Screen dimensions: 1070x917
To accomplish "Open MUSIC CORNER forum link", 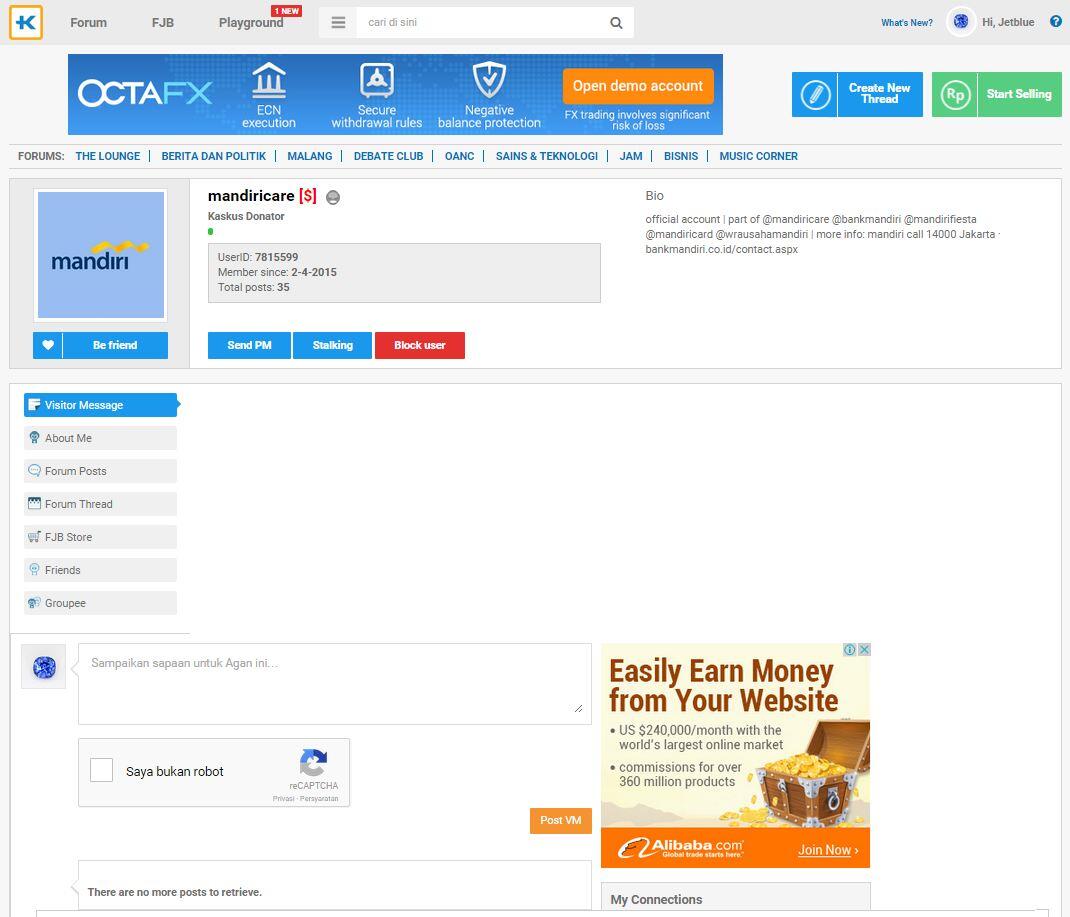I will point(758,156).
